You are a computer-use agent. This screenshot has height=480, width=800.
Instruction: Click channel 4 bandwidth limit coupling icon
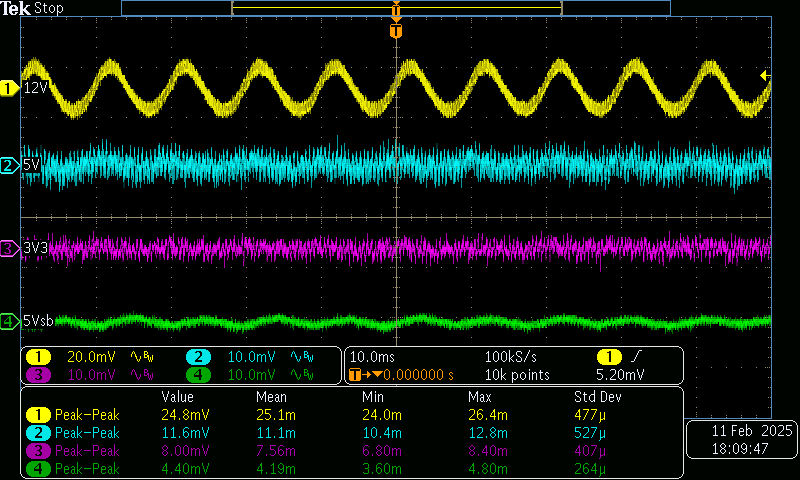tap(302, 375)
